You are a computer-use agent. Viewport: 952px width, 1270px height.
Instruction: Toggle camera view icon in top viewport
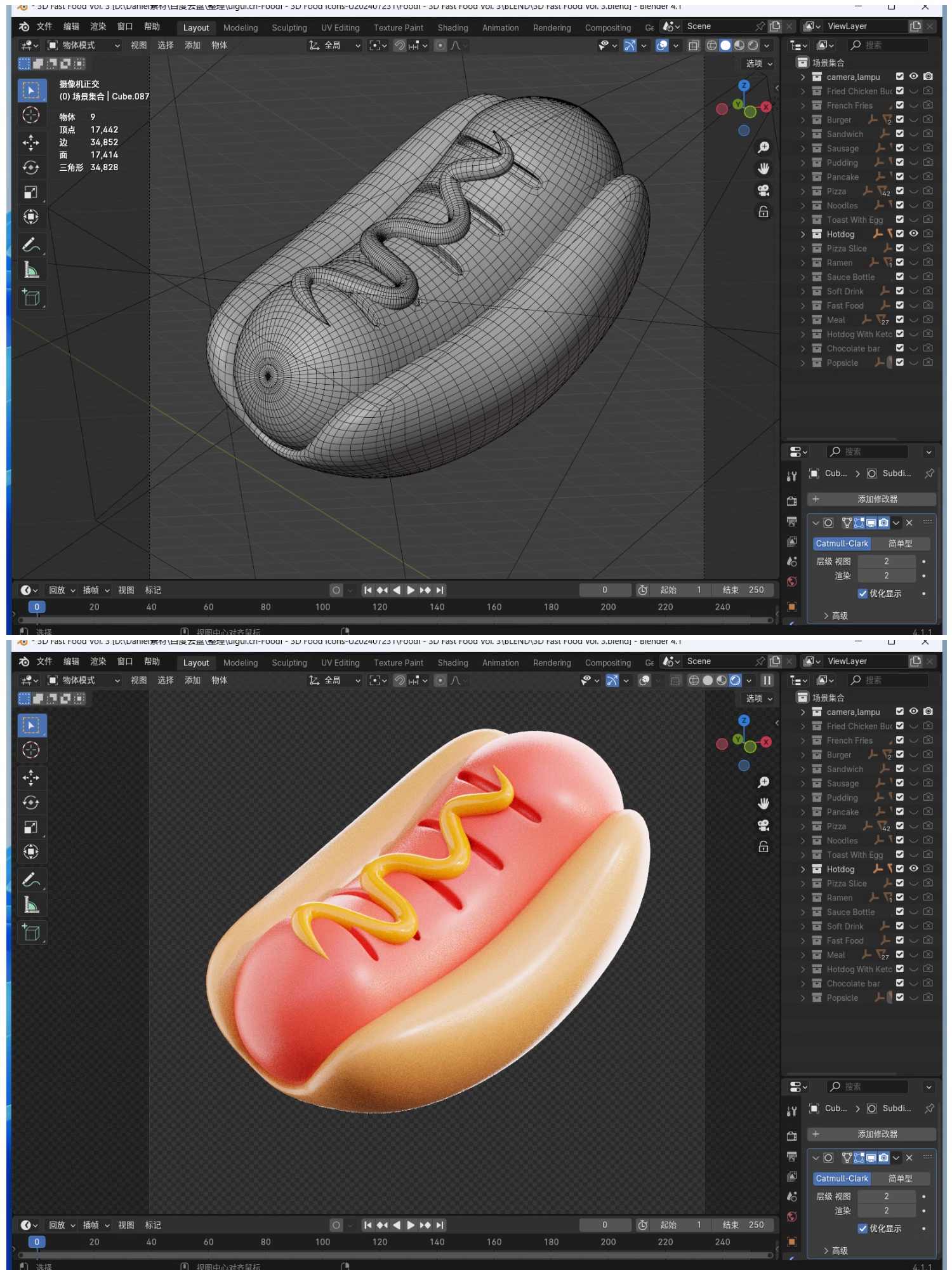click(x=764, y=190)
